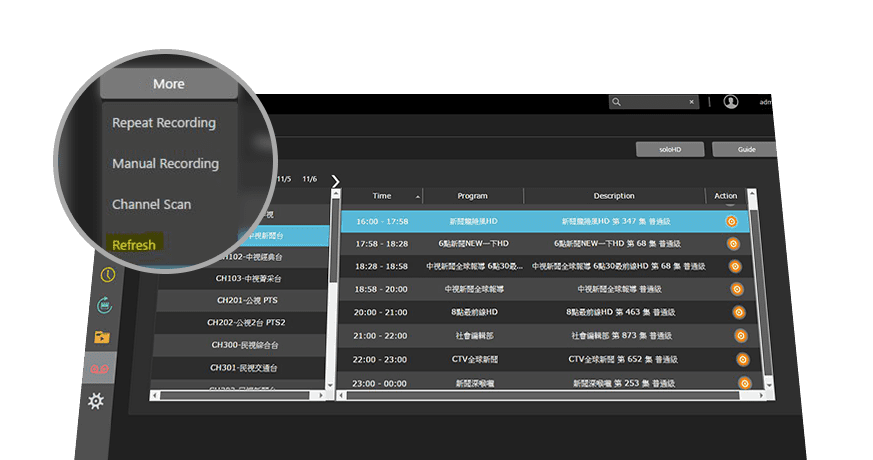The image size is (873, 460).
Task: Click the highlighted Refresh menu item
Action: click(134, 245)
